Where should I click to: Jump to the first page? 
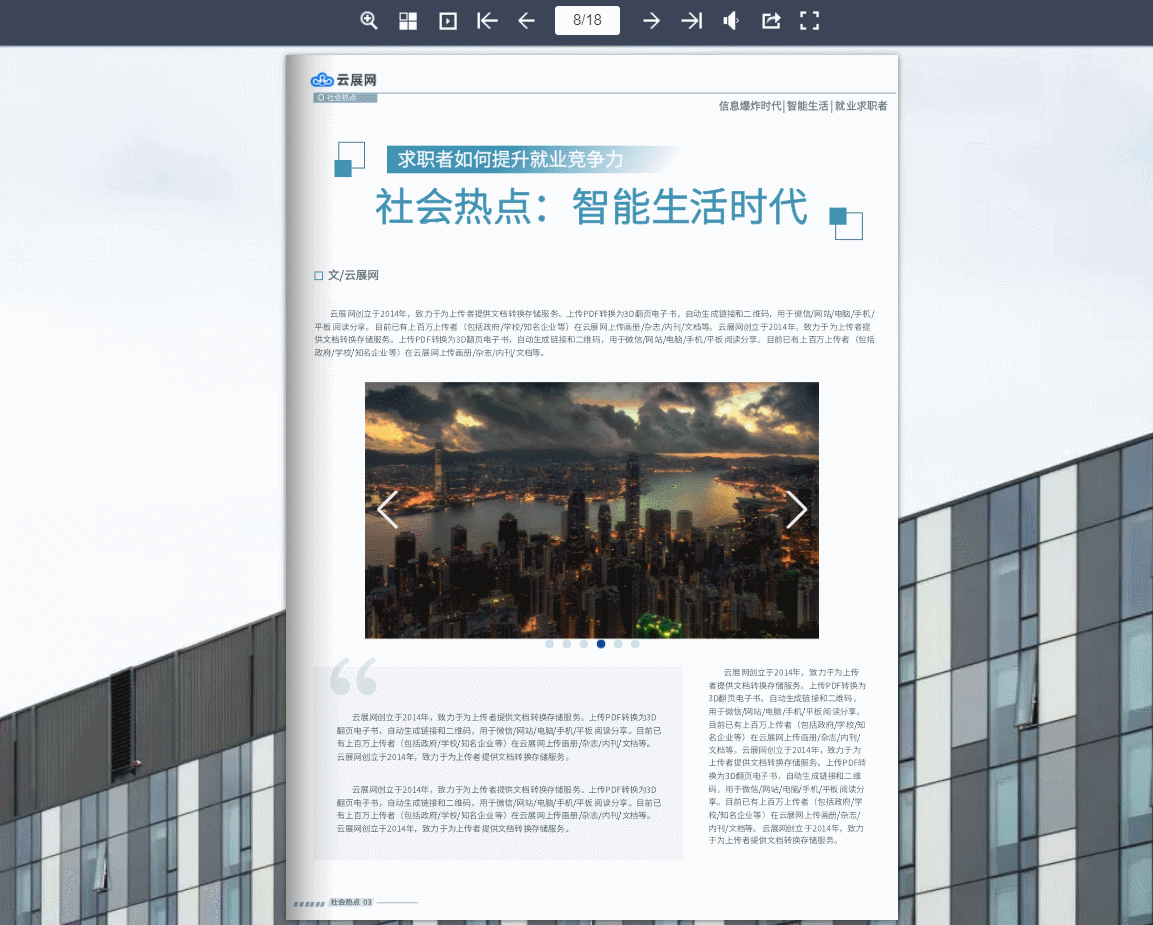coord(487,21)
